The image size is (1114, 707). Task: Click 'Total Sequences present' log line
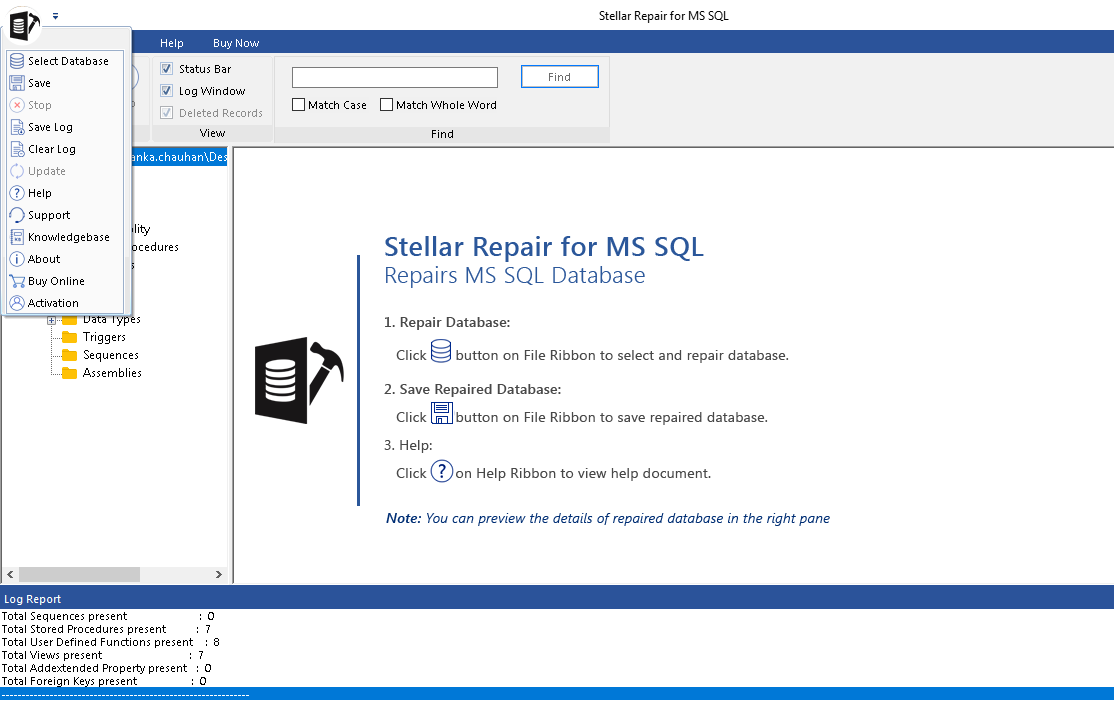pos(107,617)
